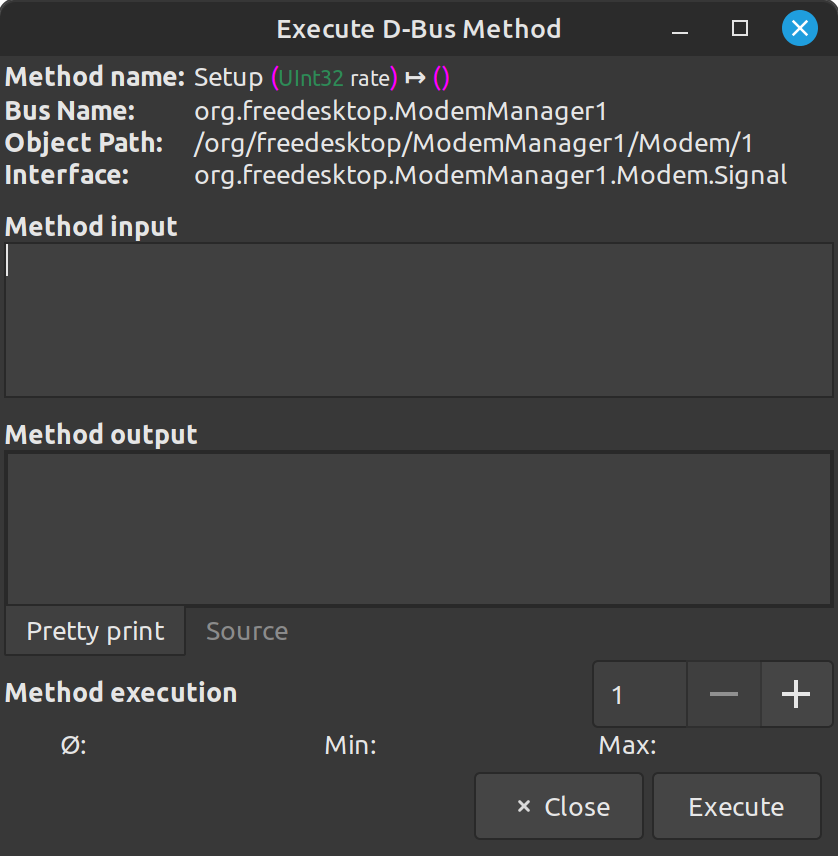838x856 pixels.
Task: Select the Modem.Signal interface text
Action: [x=490, y=176]
